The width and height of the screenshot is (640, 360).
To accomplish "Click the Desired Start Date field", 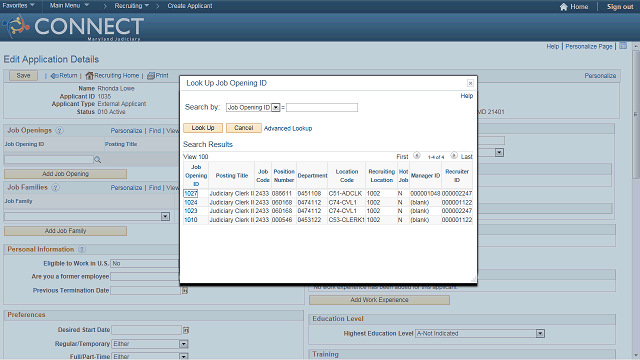I will coord(147,330).
